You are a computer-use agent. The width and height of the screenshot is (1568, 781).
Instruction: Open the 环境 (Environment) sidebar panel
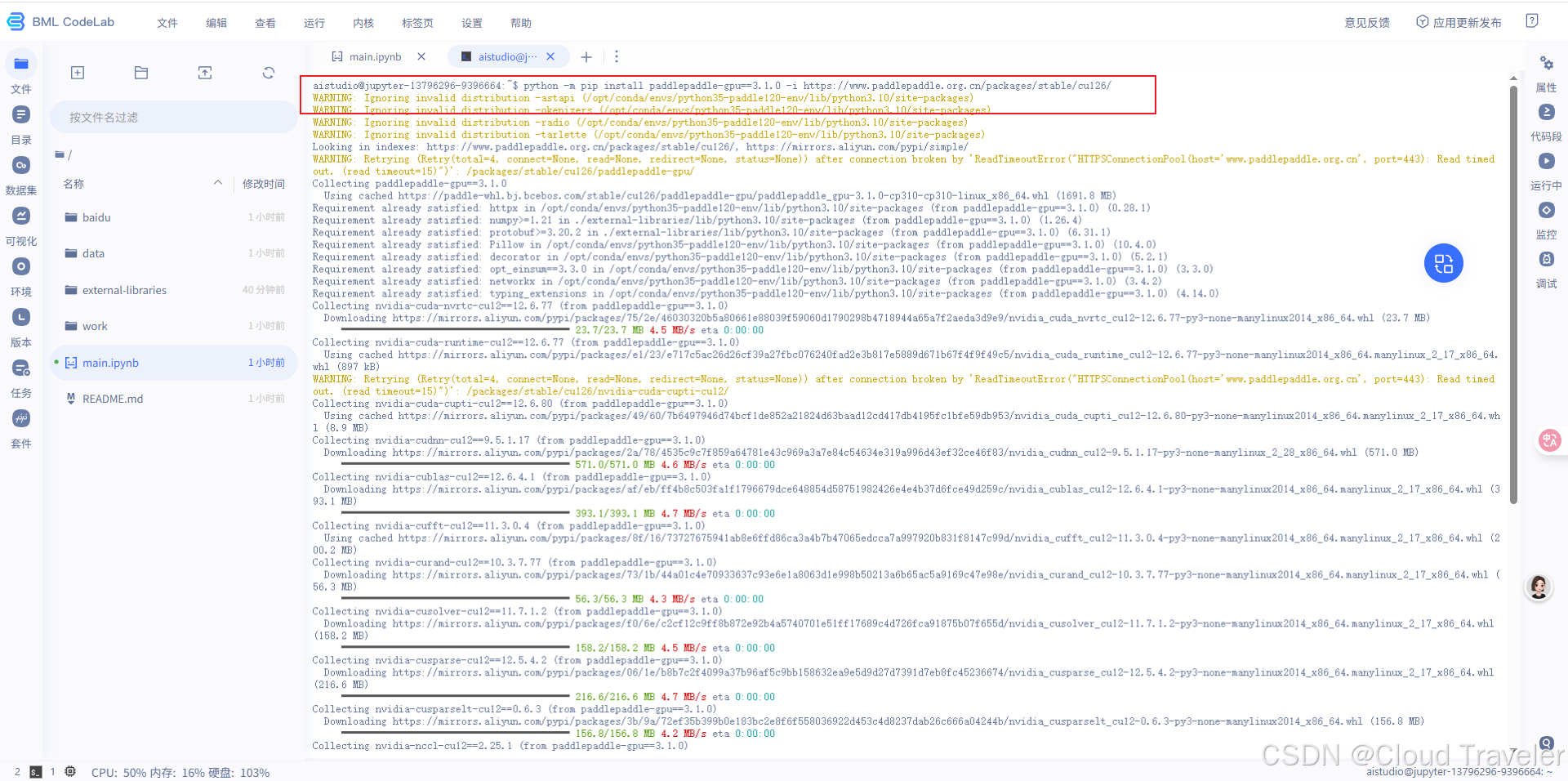click(21, 266)
